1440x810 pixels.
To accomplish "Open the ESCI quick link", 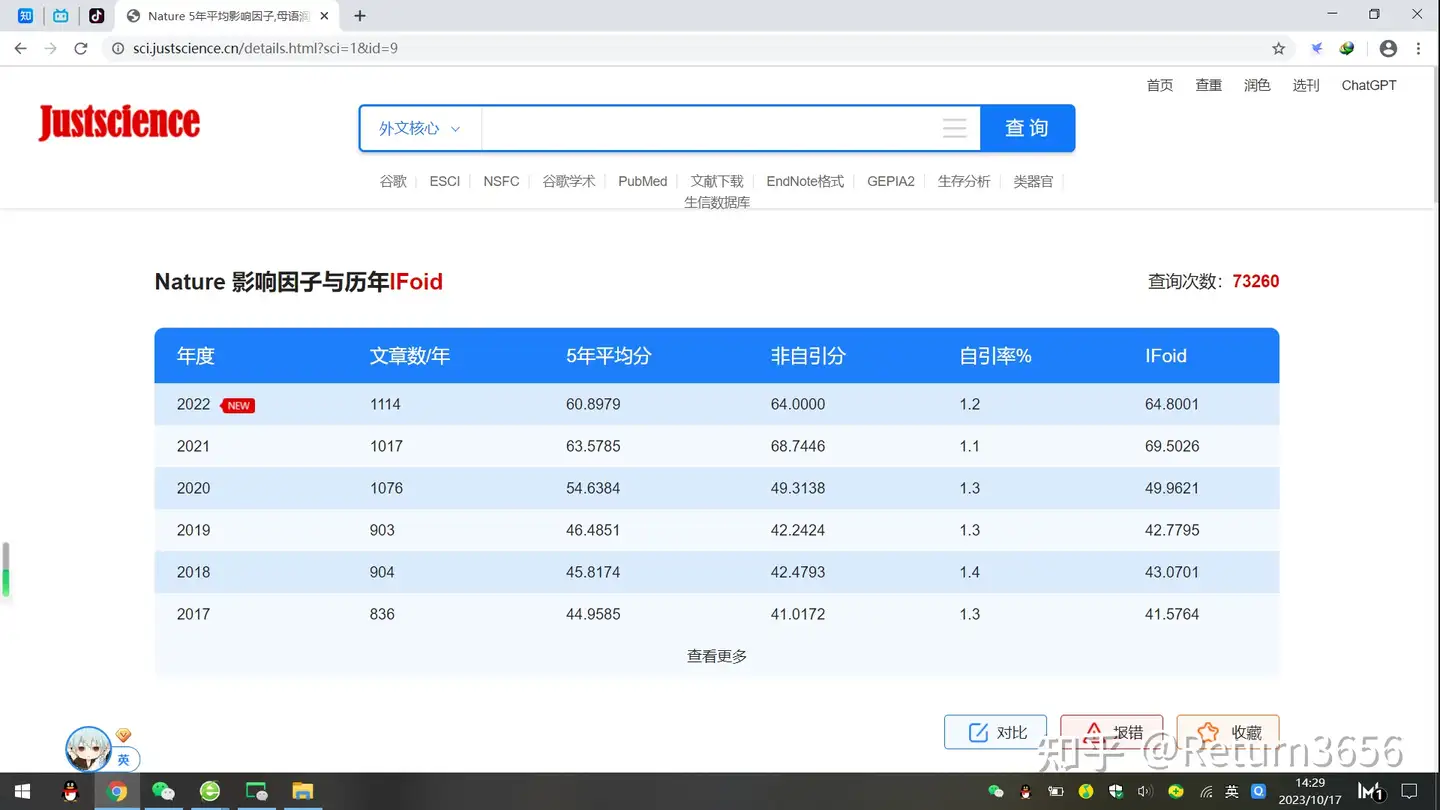I will pos(445,181).
